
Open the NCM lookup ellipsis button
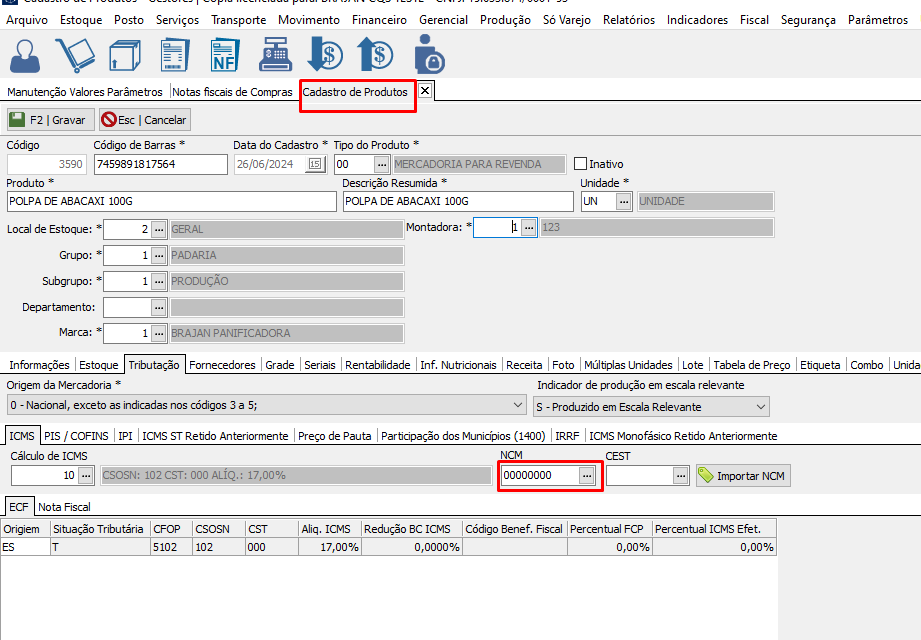click(587, 476)
